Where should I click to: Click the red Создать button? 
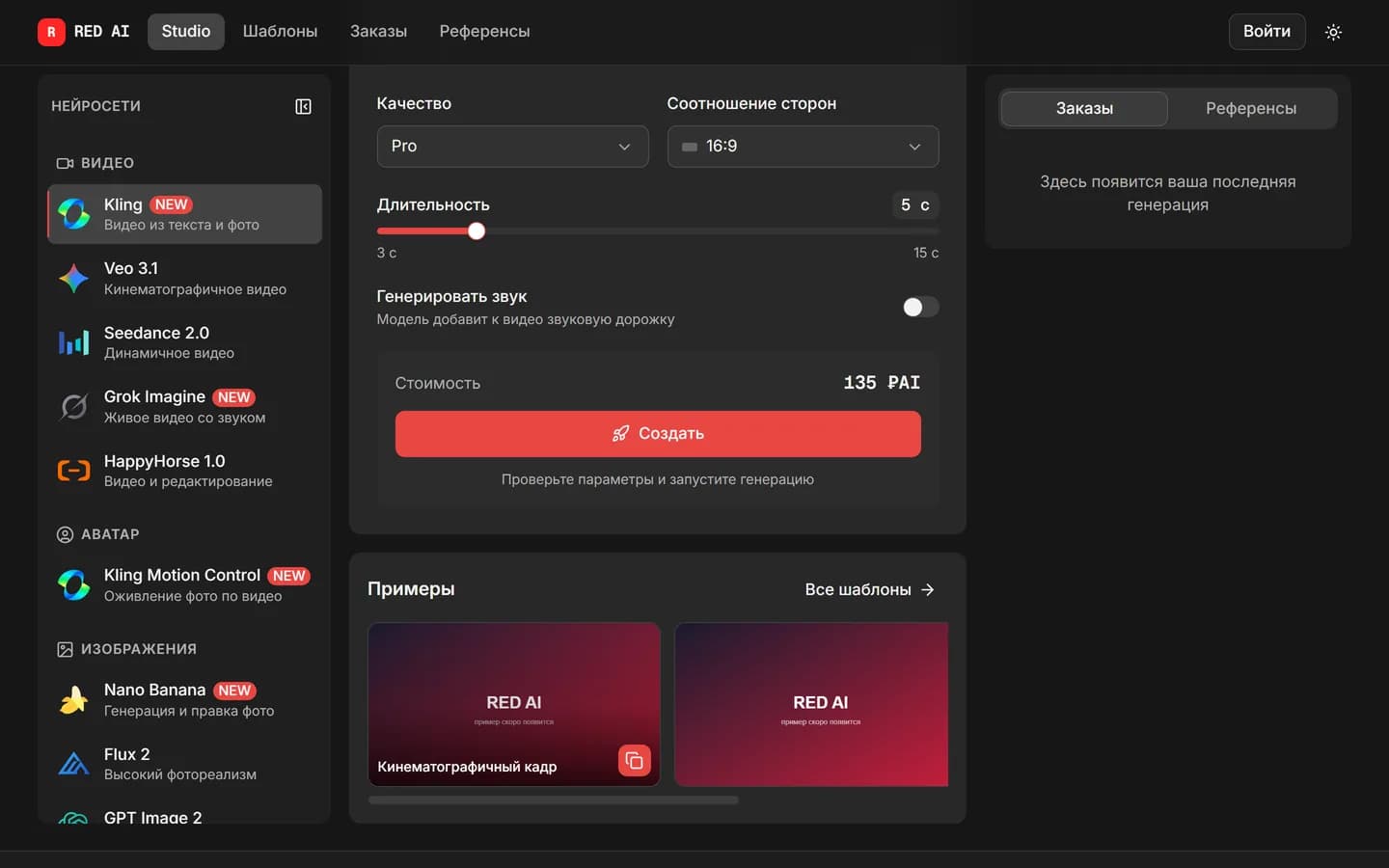click(658, 434)
